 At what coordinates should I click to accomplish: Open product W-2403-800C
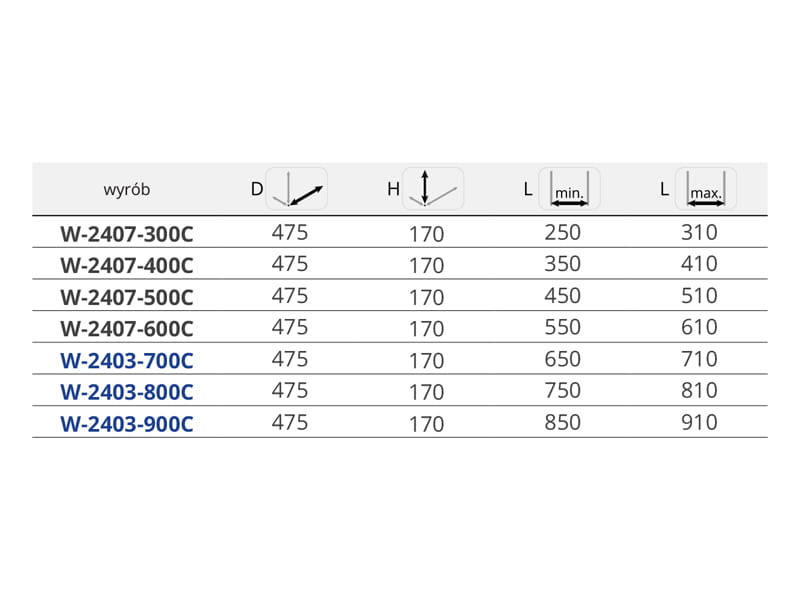tap(127, 392)
